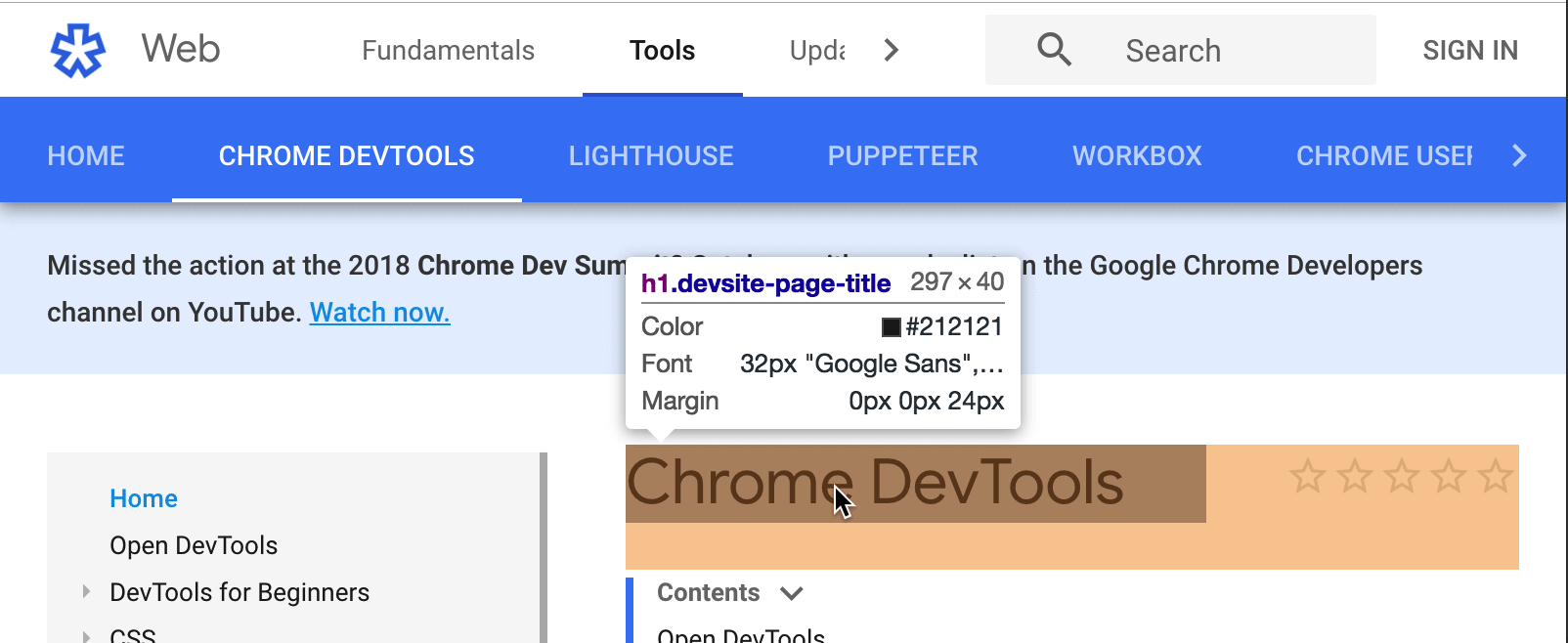Open the Fundamentals tab
The width and height of the screenshot is (1568, 643).
[x=448, y=50]
